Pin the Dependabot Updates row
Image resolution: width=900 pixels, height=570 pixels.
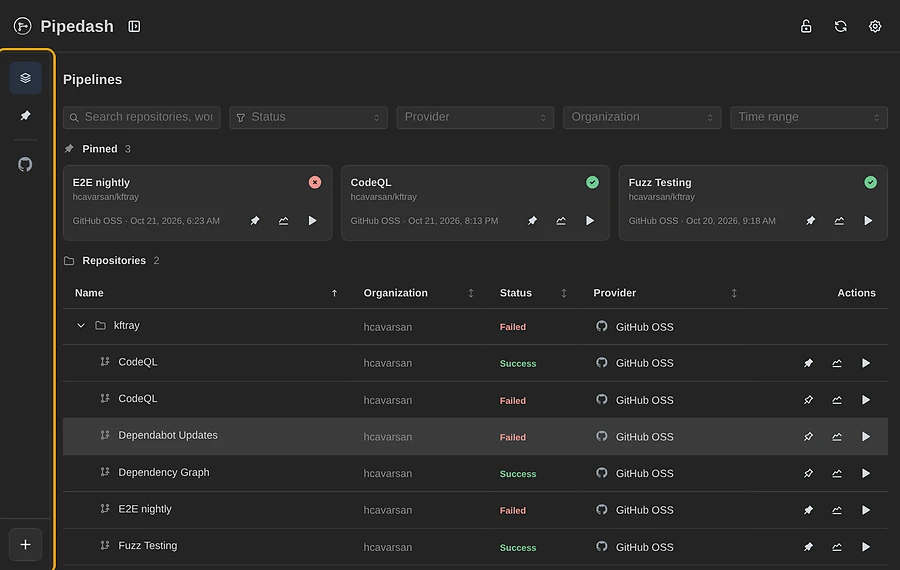coord(808,437)
